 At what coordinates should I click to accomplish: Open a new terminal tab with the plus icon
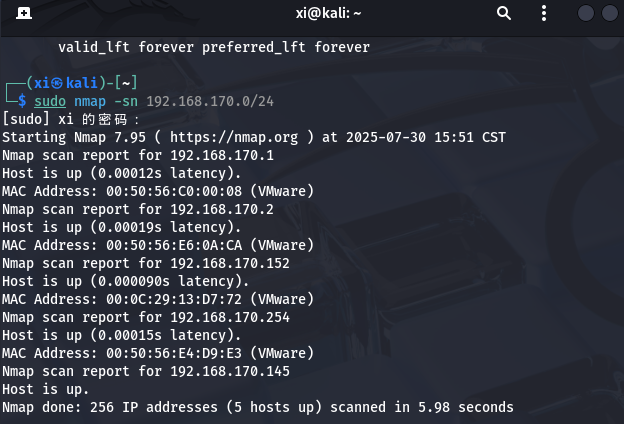coord(24,13)
